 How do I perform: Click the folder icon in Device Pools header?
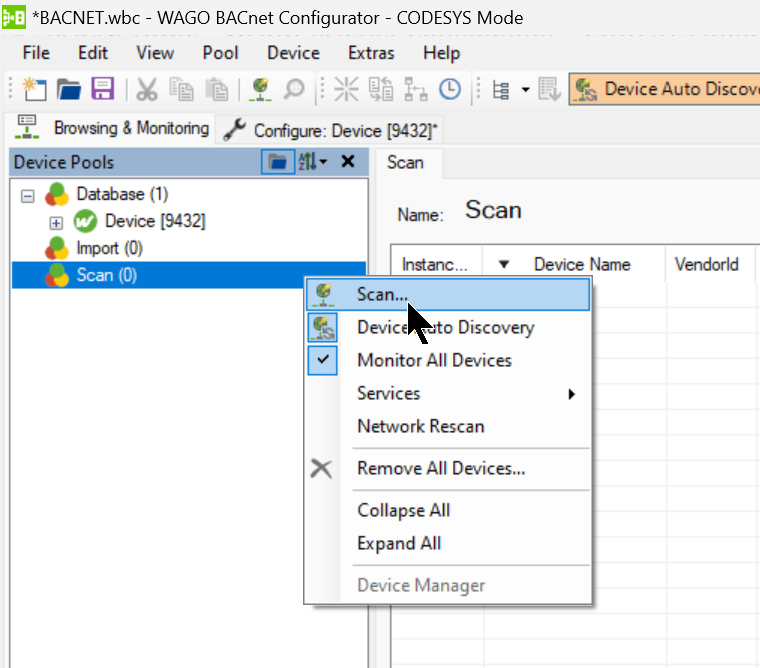click(x=278, y=161)
